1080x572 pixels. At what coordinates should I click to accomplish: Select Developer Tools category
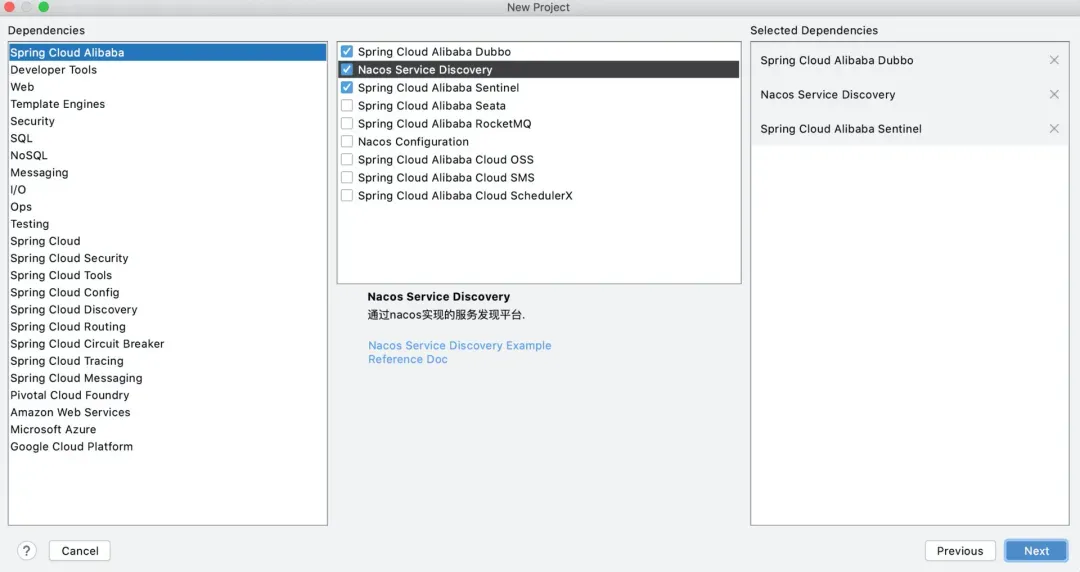167,70
